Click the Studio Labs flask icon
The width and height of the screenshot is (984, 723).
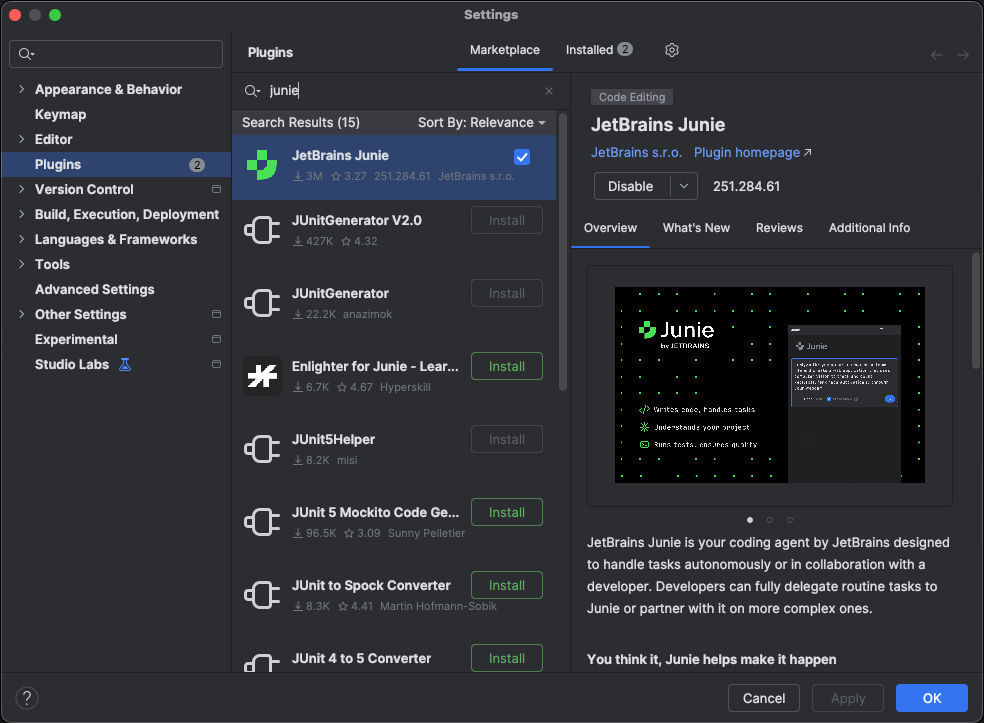click(125, 365)
